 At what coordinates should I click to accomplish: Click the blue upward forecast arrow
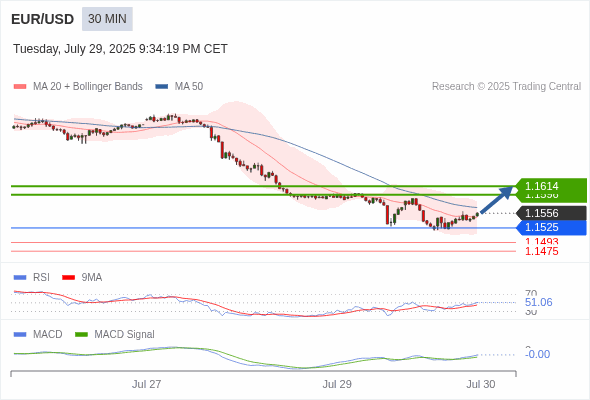coord(497,199)
